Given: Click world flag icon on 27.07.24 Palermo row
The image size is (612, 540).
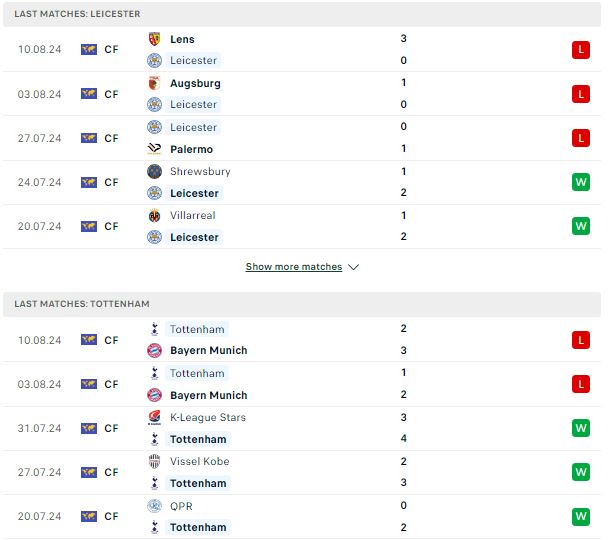Looking at the screenshot, I should (x=89, y=138).
